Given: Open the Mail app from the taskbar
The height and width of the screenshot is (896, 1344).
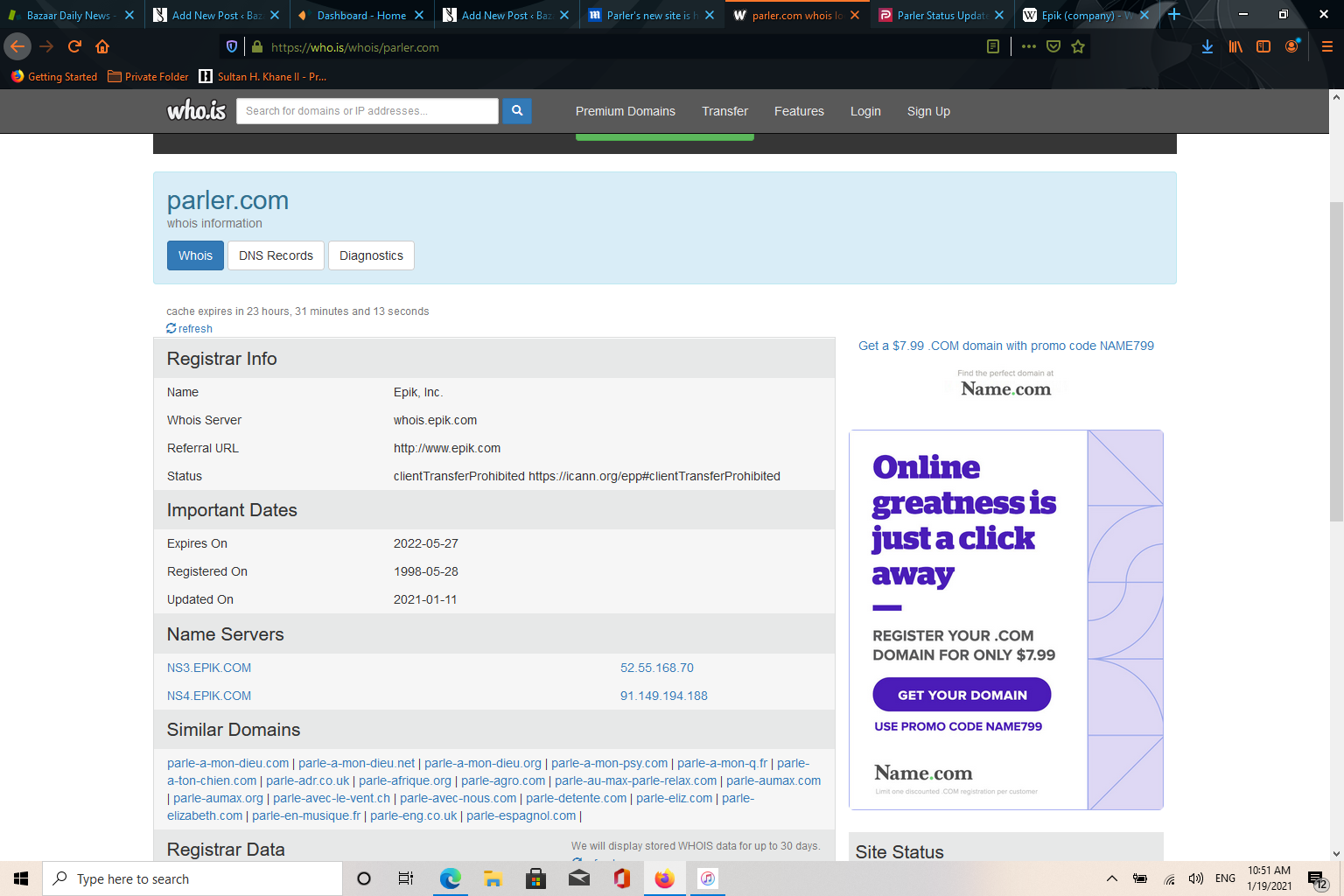Looking at the screenshot, I should [578, 878].
